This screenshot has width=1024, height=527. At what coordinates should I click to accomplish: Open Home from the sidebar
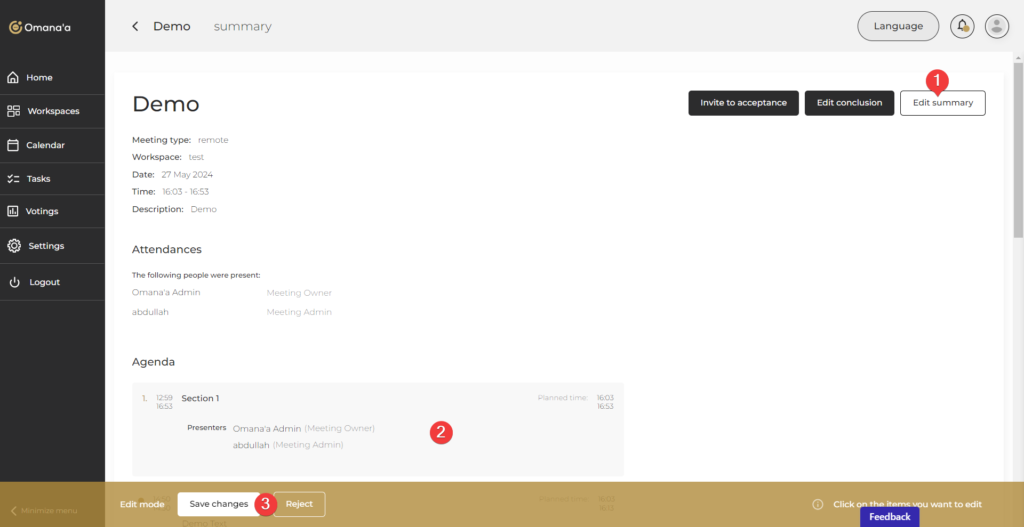[x=39, y=77]
